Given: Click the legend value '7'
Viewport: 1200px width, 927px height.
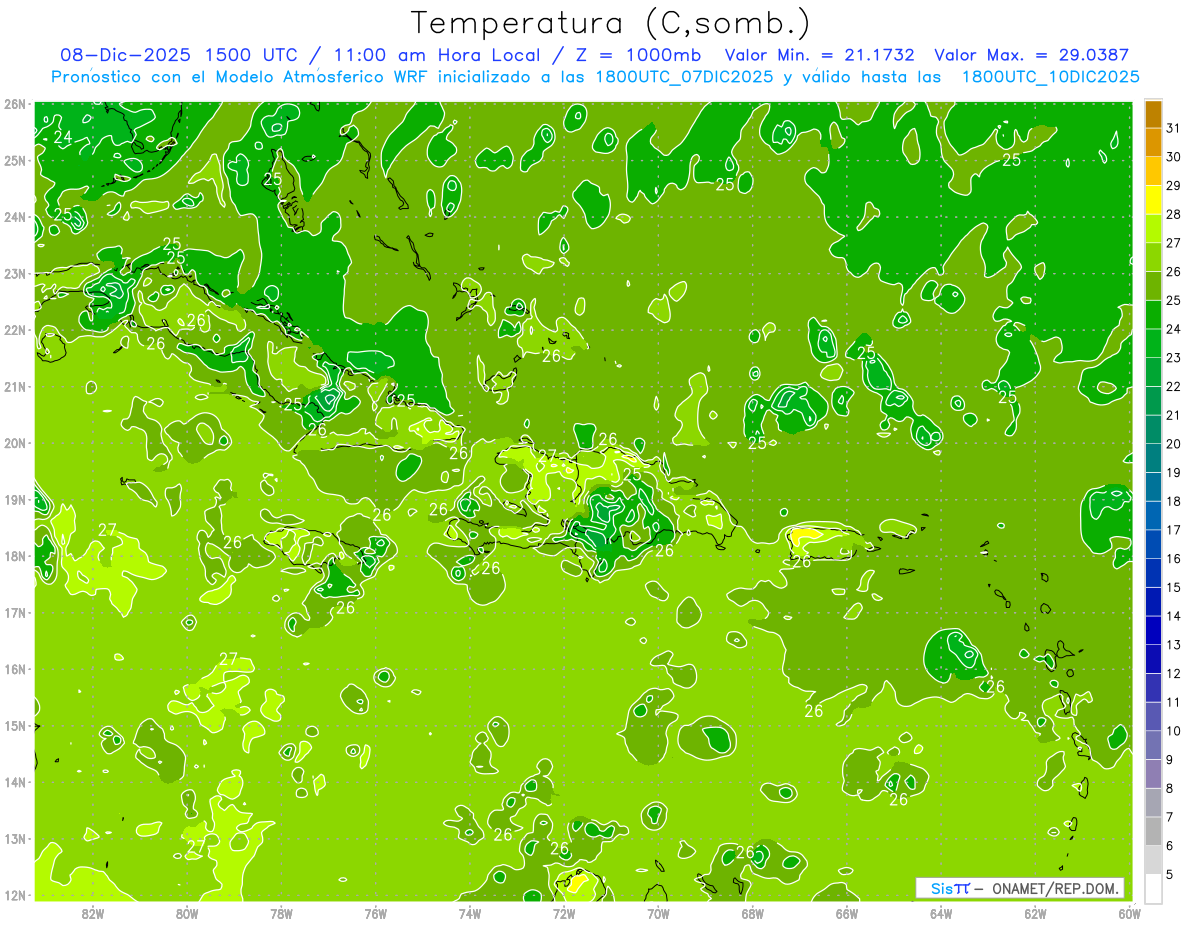Looking at the screenshot, I should (x=1171, y=817).
